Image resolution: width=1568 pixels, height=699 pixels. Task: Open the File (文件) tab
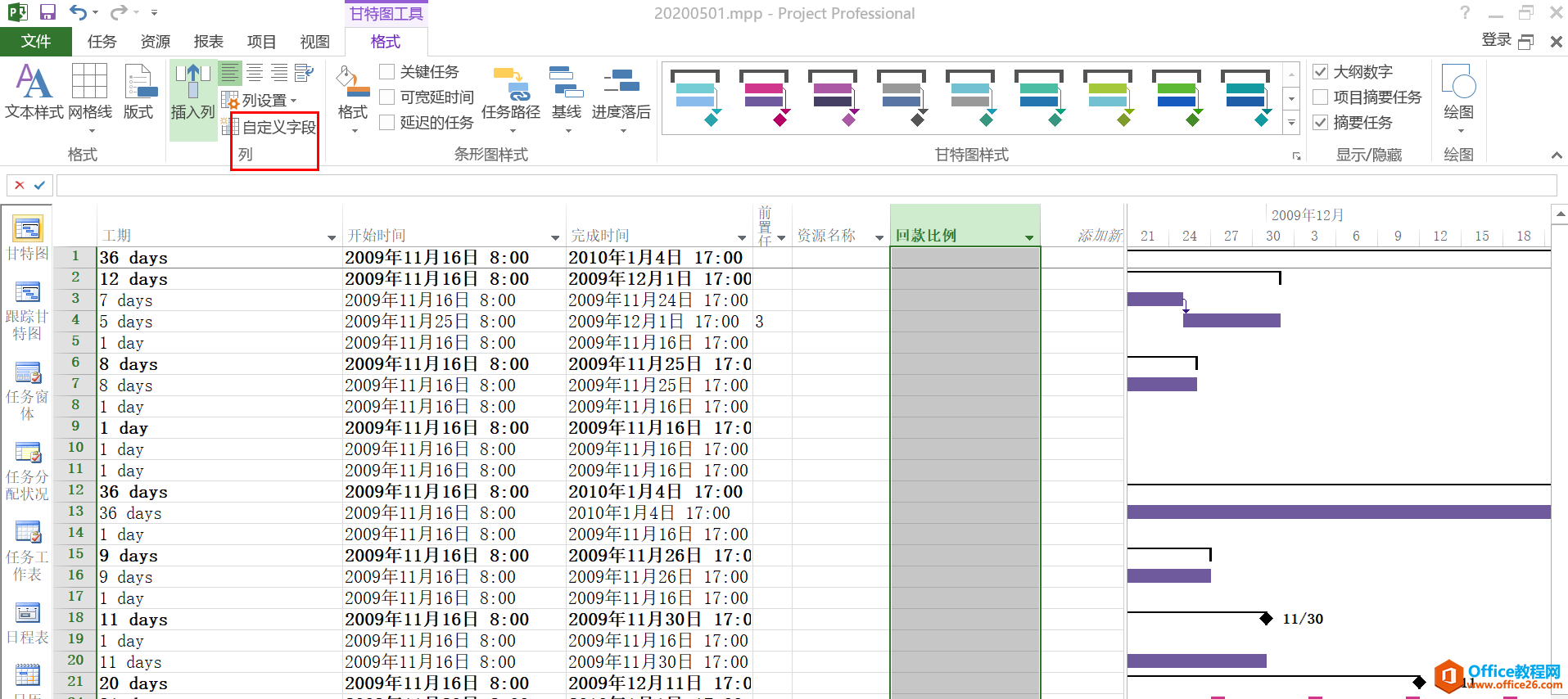pyautogui.click(x=36, y=42)
